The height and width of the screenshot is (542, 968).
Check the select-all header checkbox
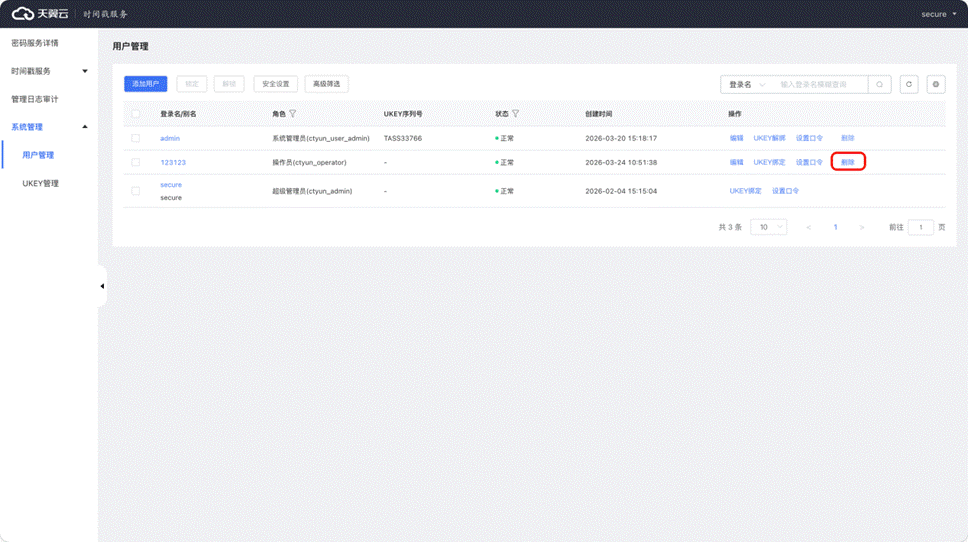tap(136, 114)
